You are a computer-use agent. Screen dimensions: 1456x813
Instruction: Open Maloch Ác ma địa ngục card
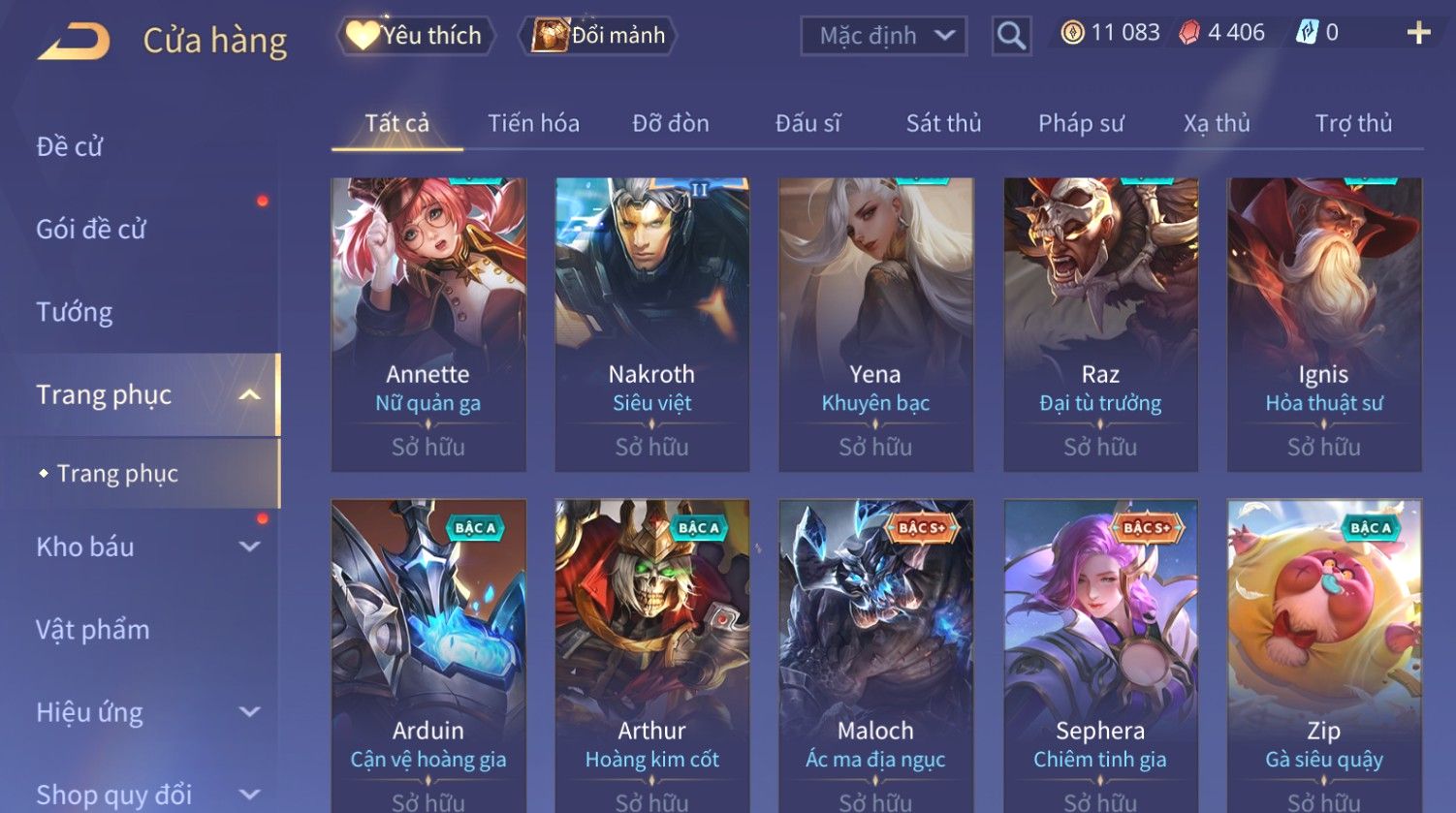875,656
